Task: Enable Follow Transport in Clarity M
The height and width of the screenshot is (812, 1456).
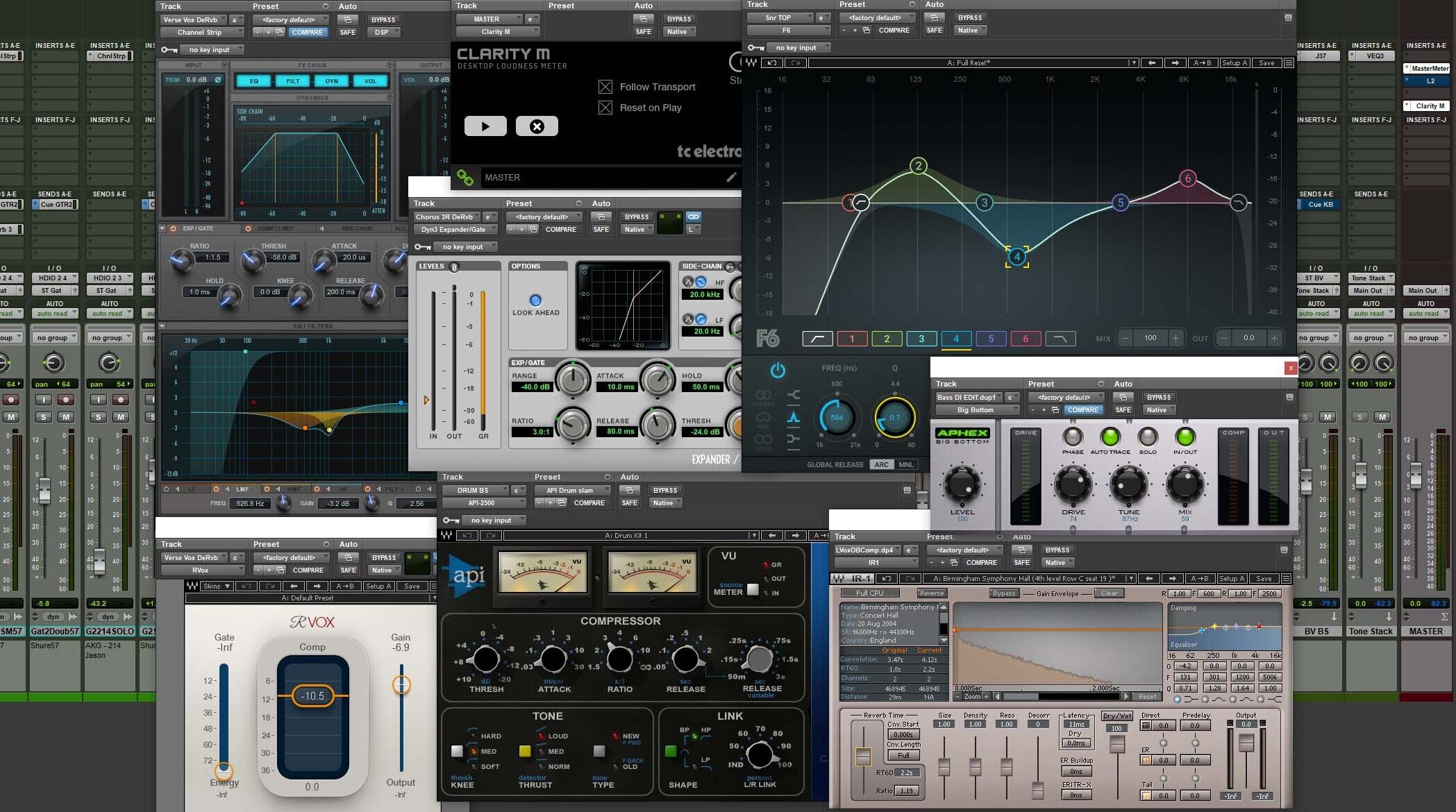Action: pyautogui.click(x=604, y=86)
